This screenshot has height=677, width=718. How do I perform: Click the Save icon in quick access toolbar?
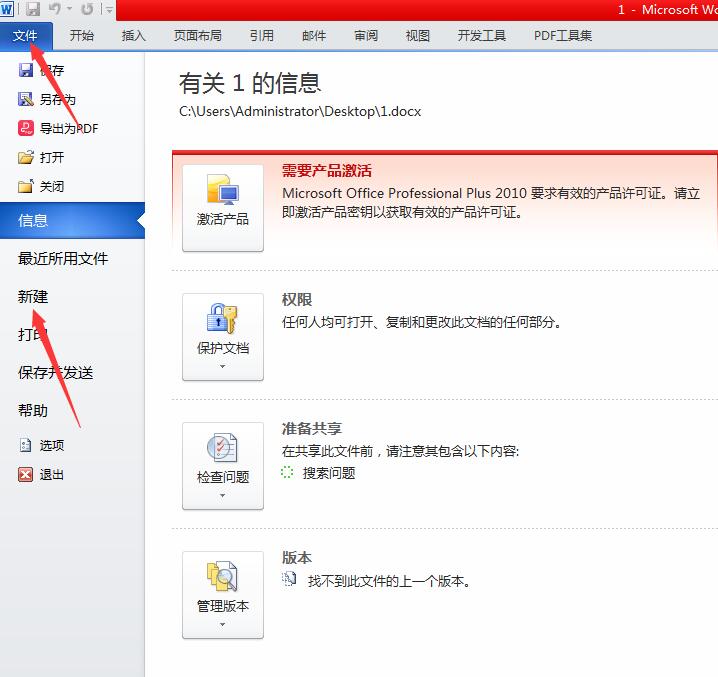33,9
